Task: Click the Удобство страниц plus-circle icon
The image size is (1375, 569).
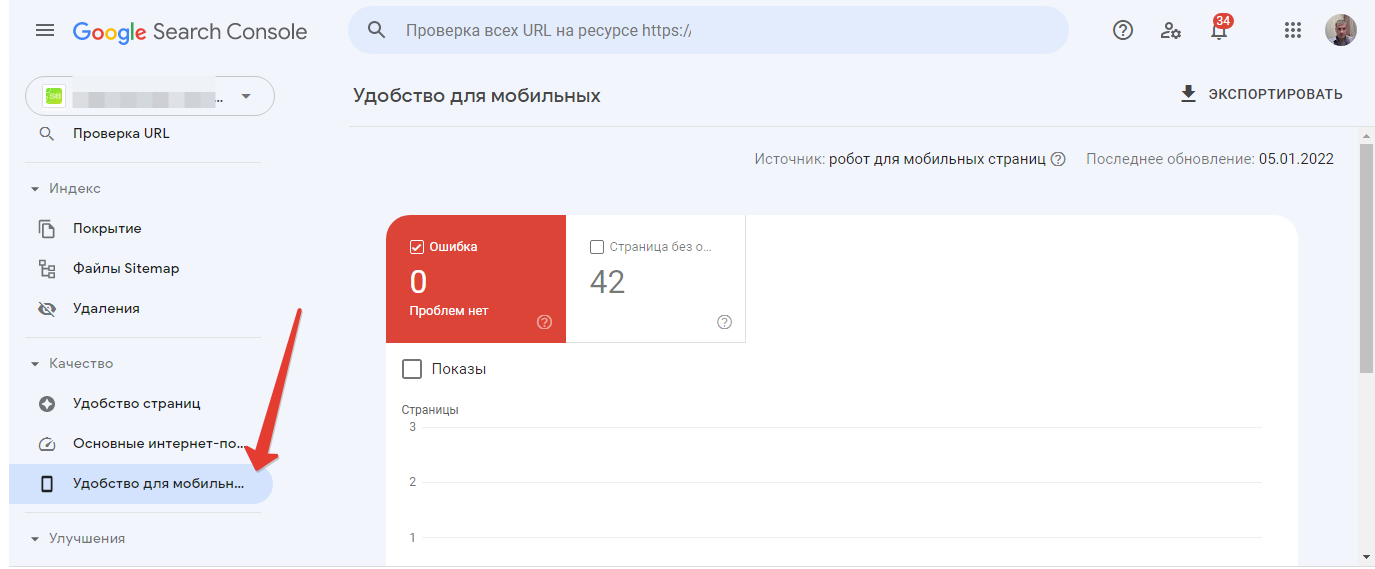Action: point(46,404)
